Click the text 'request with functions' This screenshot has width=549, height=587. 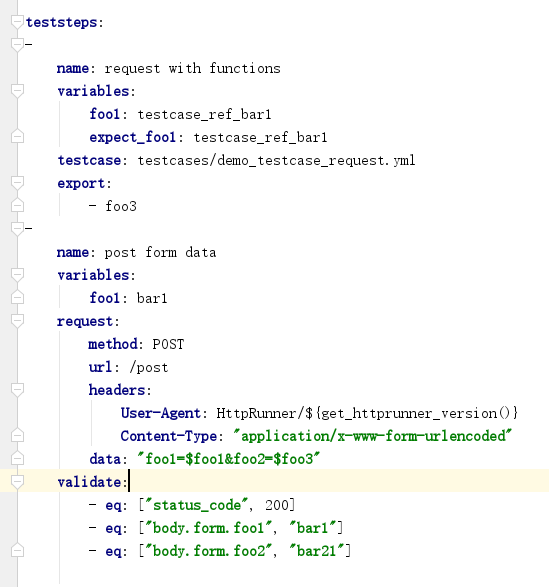pos(192,68)
